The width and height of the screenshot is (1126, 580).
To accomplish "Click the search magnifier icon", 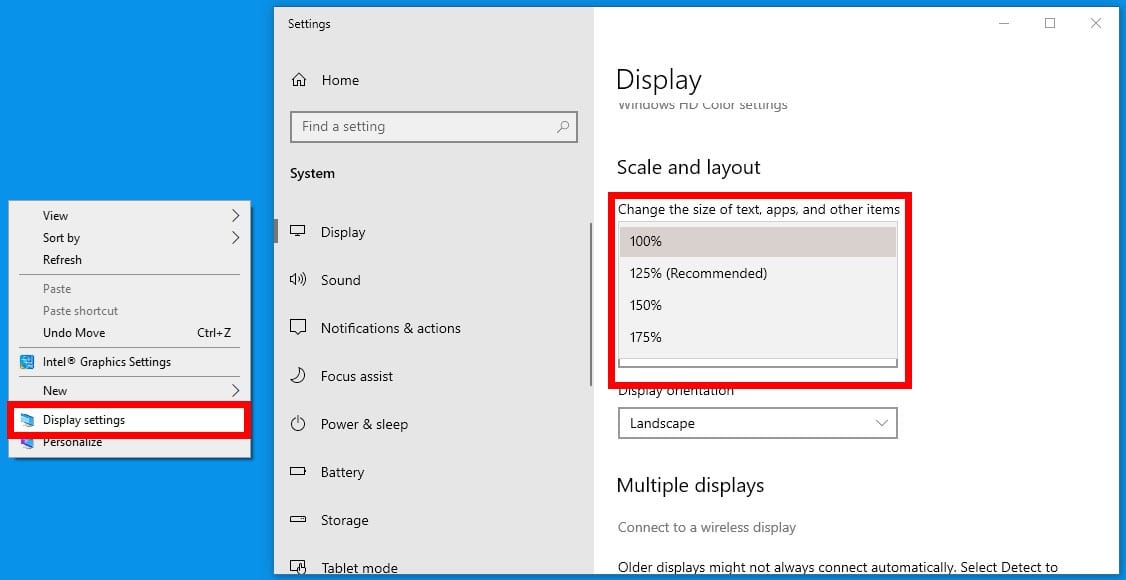I will (x=563, y=127).
